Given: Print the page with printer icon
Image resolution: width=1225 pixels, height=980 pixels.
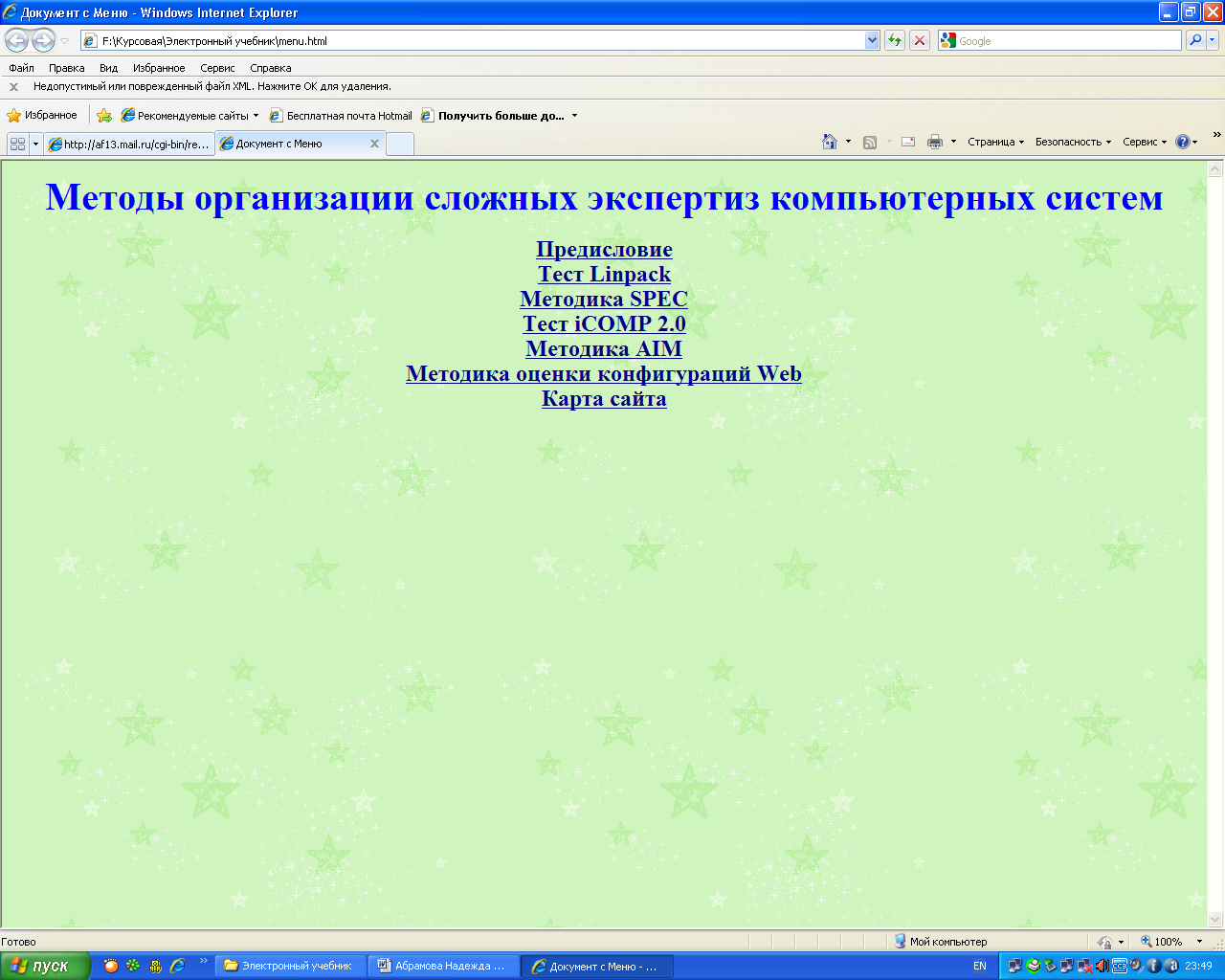Looking at the screenshot, I should coord(935,142).
